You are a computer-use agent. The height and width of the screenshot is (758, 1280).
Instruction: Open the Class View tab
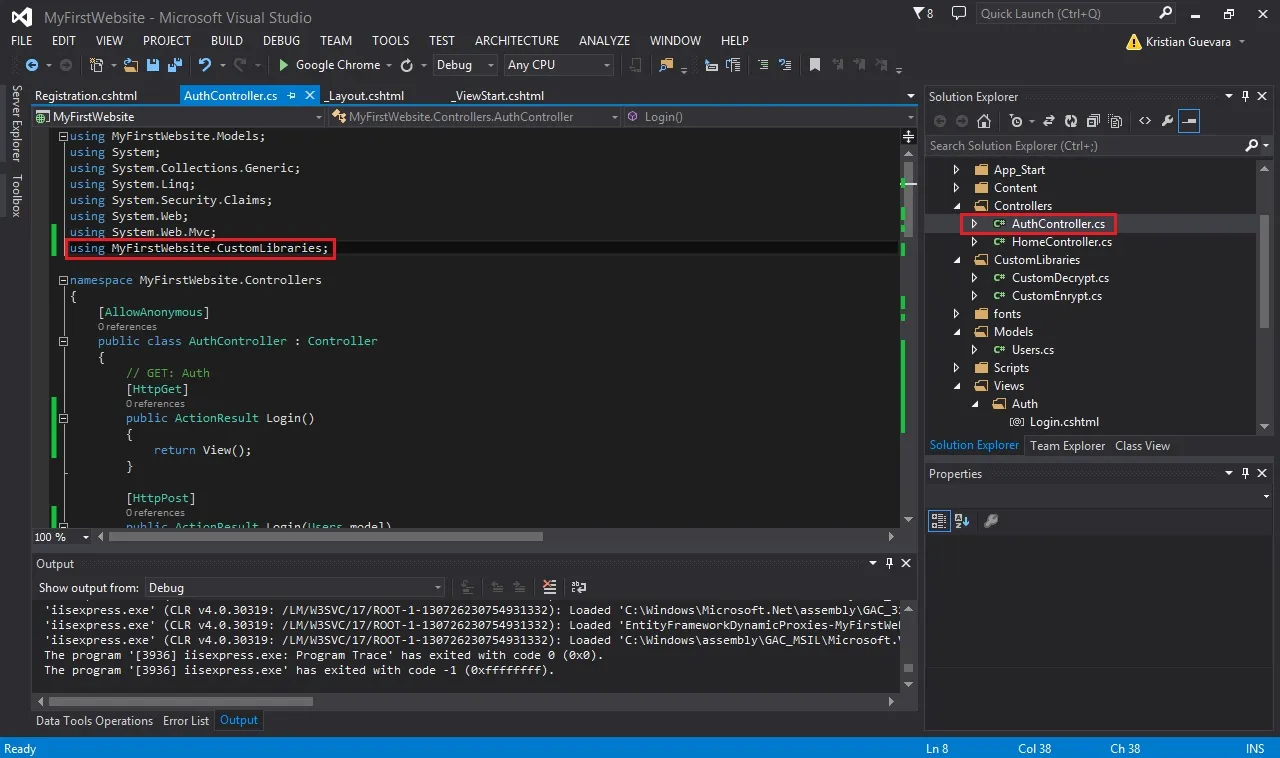tap(1142, 446)
